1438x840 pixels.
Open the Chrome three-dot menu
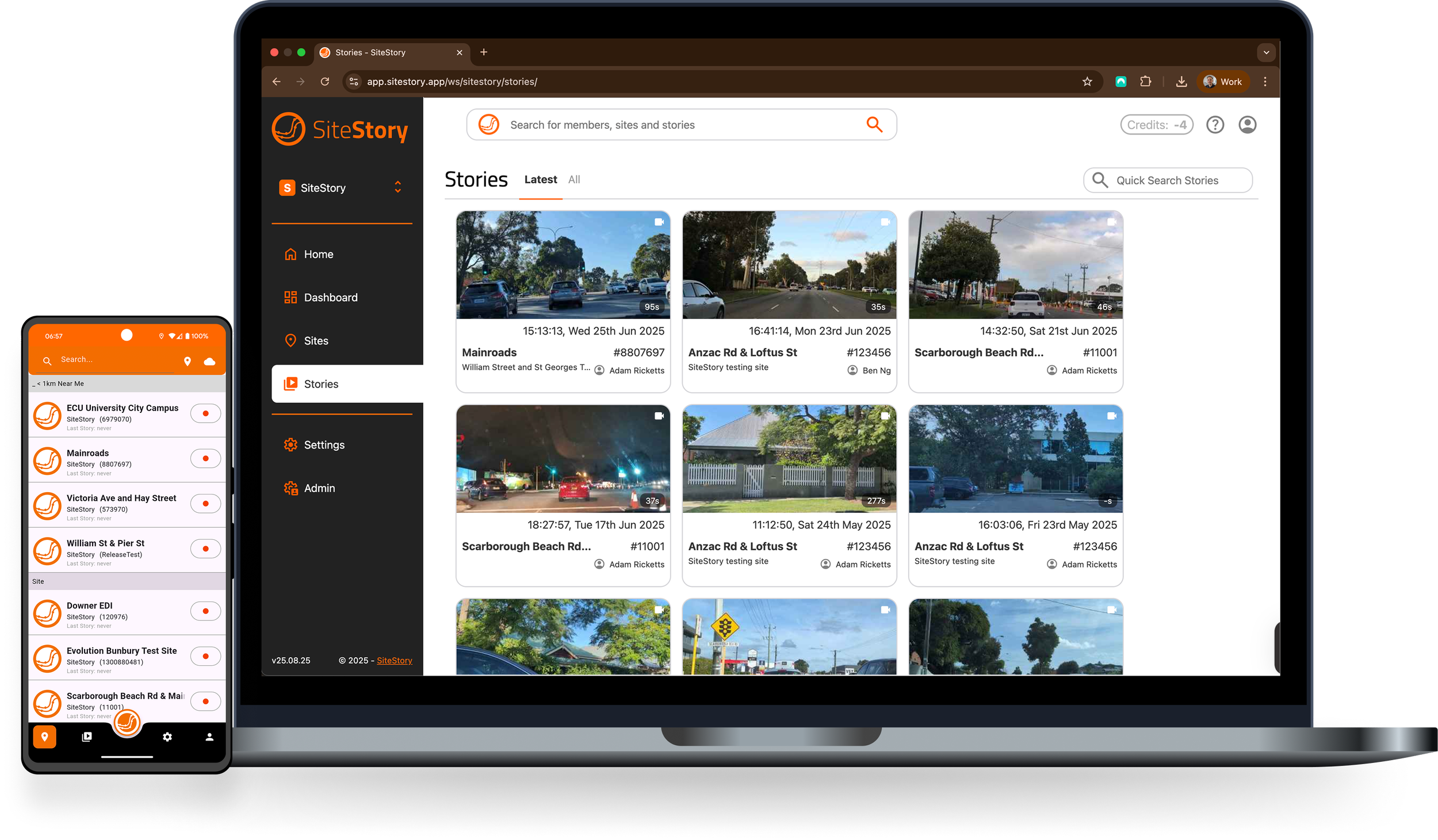pyautogui.click(x=1265, y=82)
